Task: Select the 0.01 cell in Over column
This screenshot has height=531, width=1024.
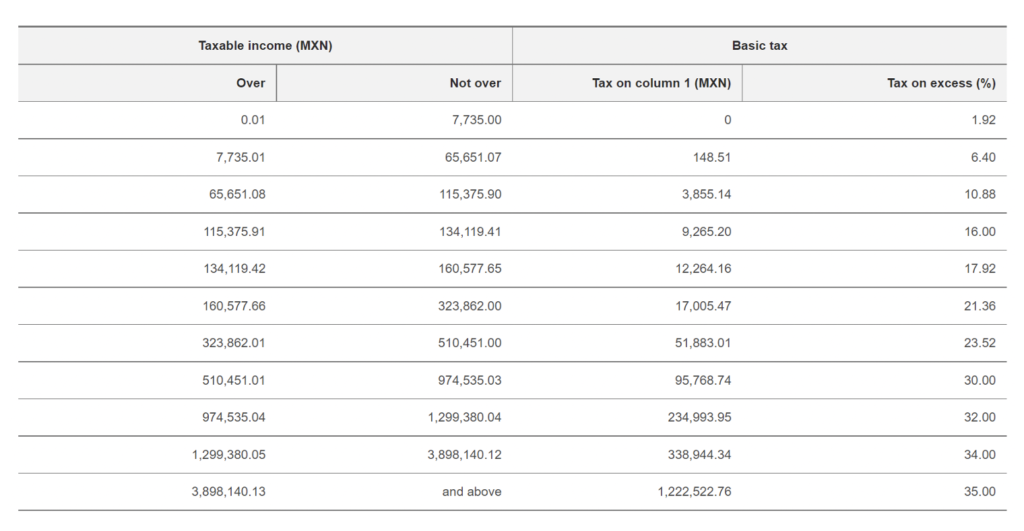Action: [252, 120]
